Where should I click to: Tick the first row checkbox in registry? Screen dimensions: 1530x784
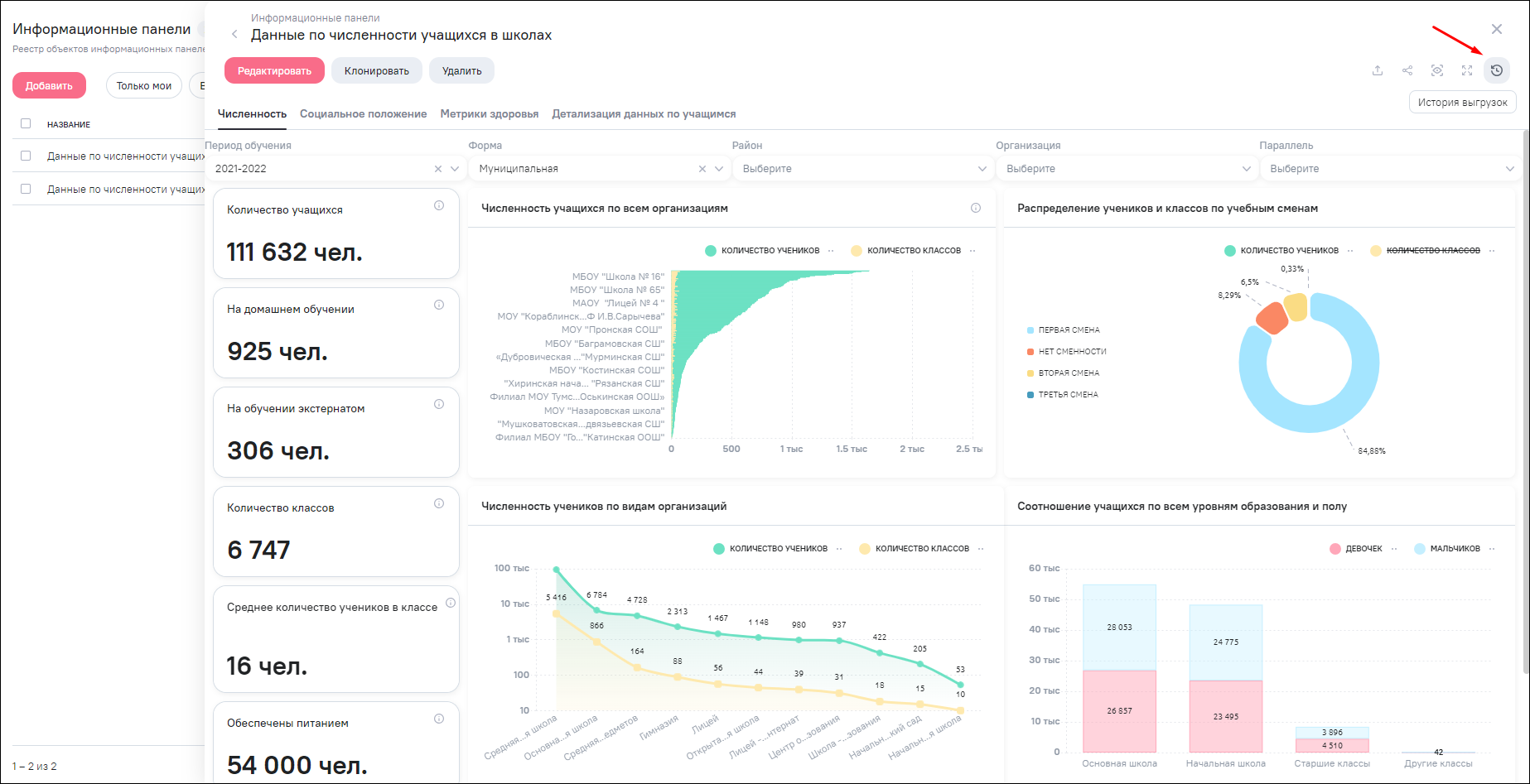[26, 156]
